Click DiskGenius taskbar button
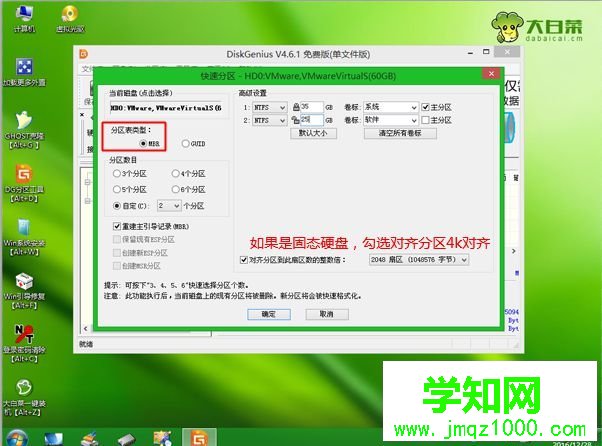Image resolution: width=602 pixels, height=446 pixels. pos(199,438)
